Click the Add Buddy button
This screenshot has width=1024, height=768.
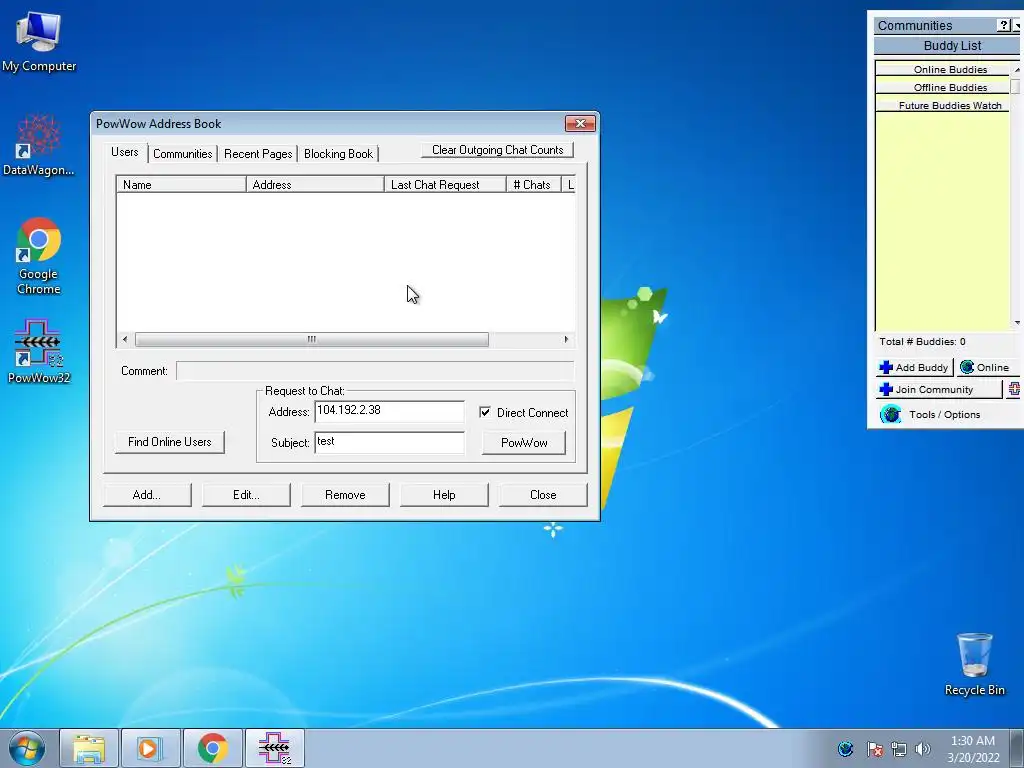click(914, 368)
